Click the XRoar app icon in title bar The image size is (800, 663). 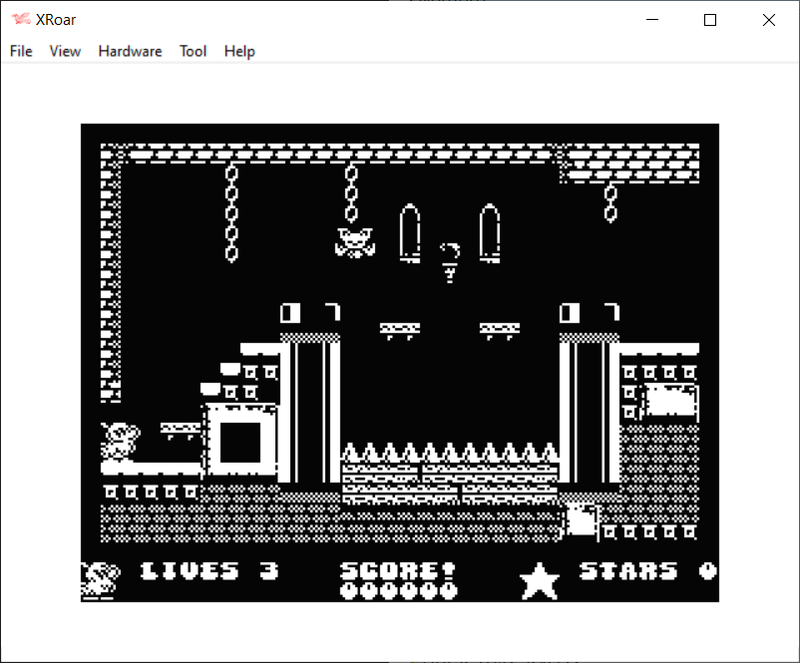click(x=21, y=20)
